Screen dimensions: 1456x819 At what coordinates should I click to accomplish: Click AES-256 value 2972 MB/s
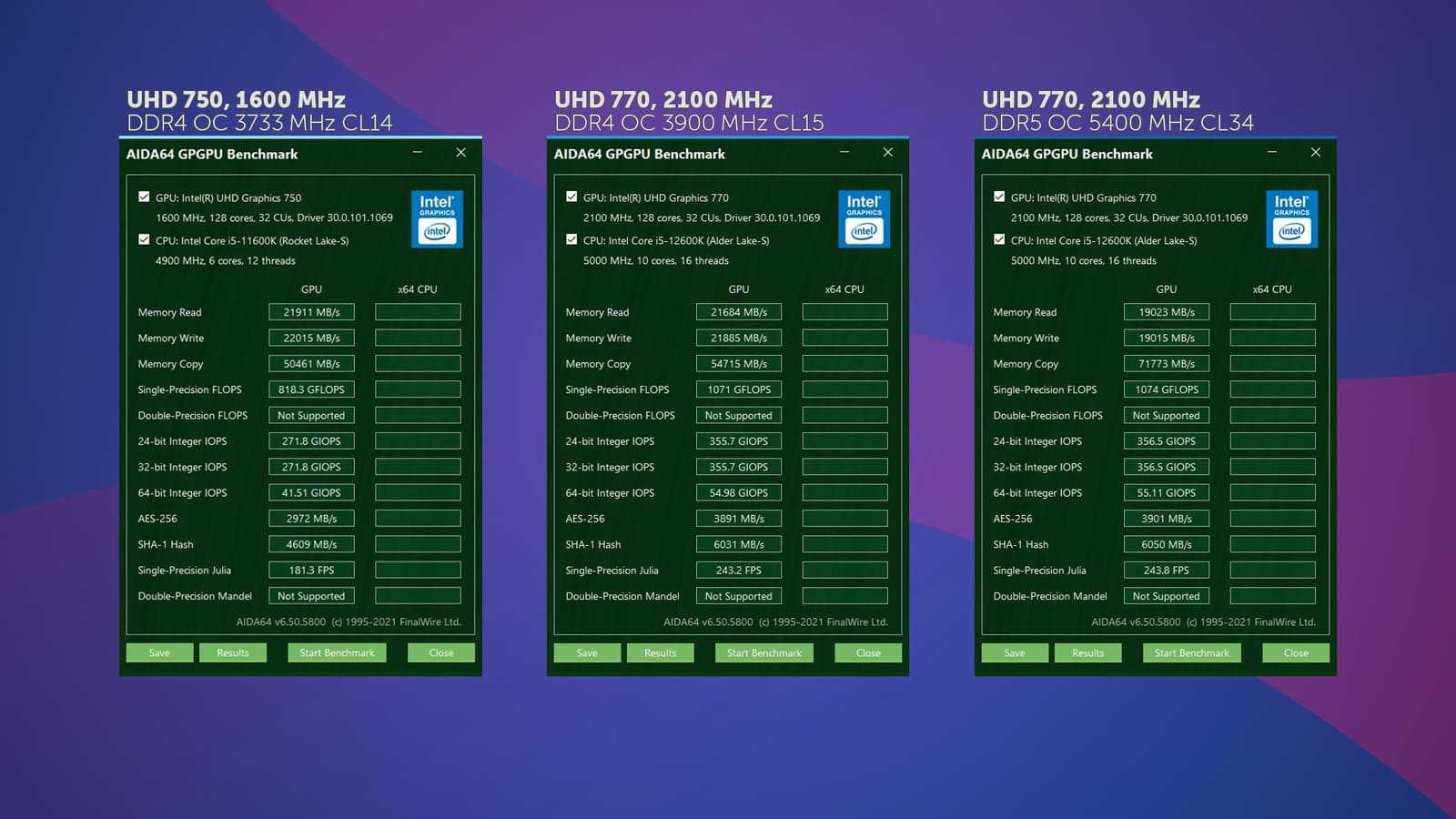311,519
